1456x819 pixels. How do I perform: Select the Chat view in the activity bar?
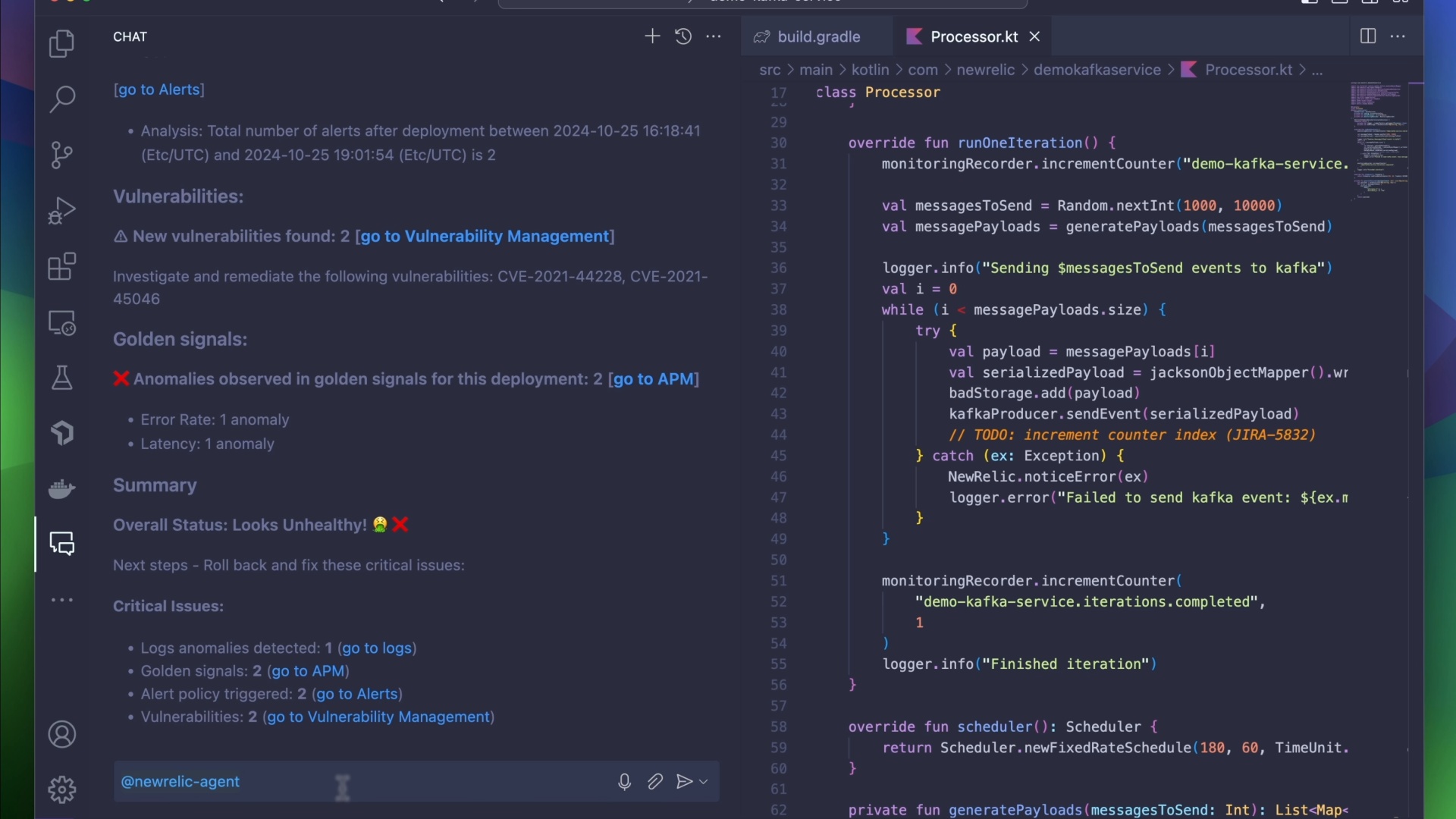coord(61,544)
